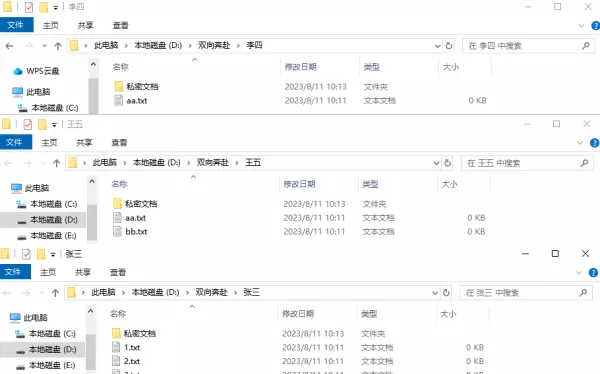Open recent locations dropdown in 李四 window
Viewport: 600px width, 374px height.
(x=44, y=46)
